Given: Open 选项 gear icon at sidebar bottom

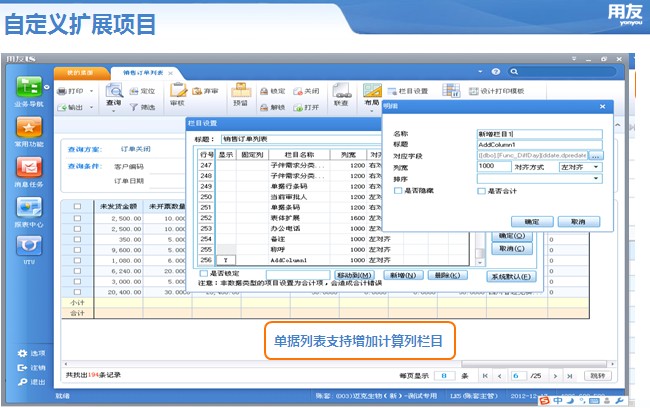Looking at the screenshot, I should (x=22, y=353).
